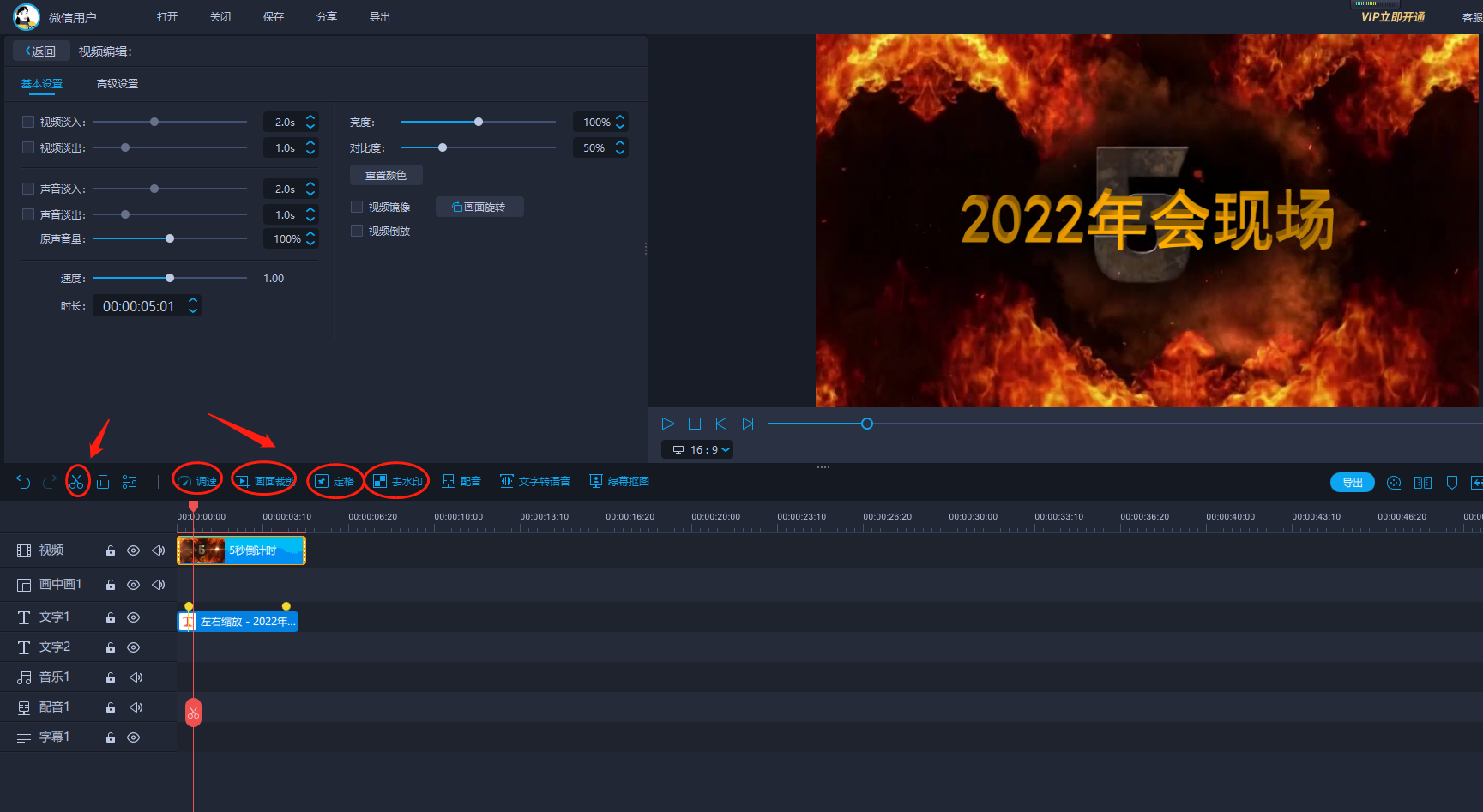This screenshot has width=1483, height=812.
Task: Adjust the 对比度 50% stepper arrows
Action: tap(620, 147)
